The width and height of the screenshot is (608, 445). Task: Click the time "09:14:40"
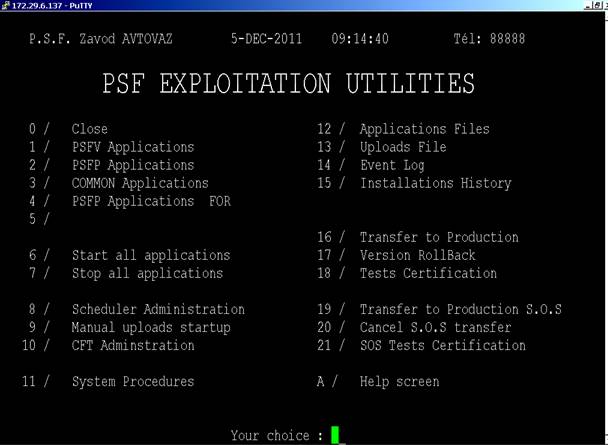click(x=360, y=39)
